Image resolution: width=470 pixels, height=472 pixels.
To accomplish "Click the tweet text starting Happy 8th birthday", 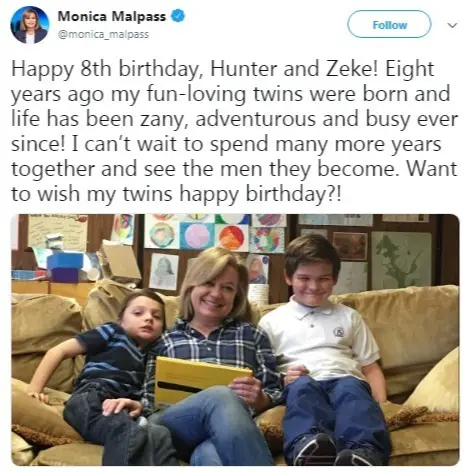I will point(234,131).
